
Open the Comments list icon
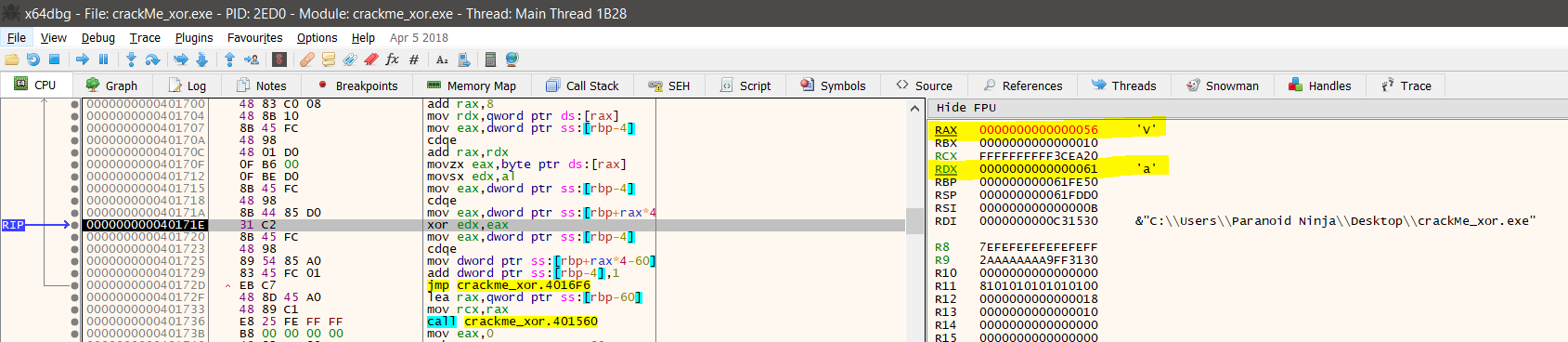329,59
